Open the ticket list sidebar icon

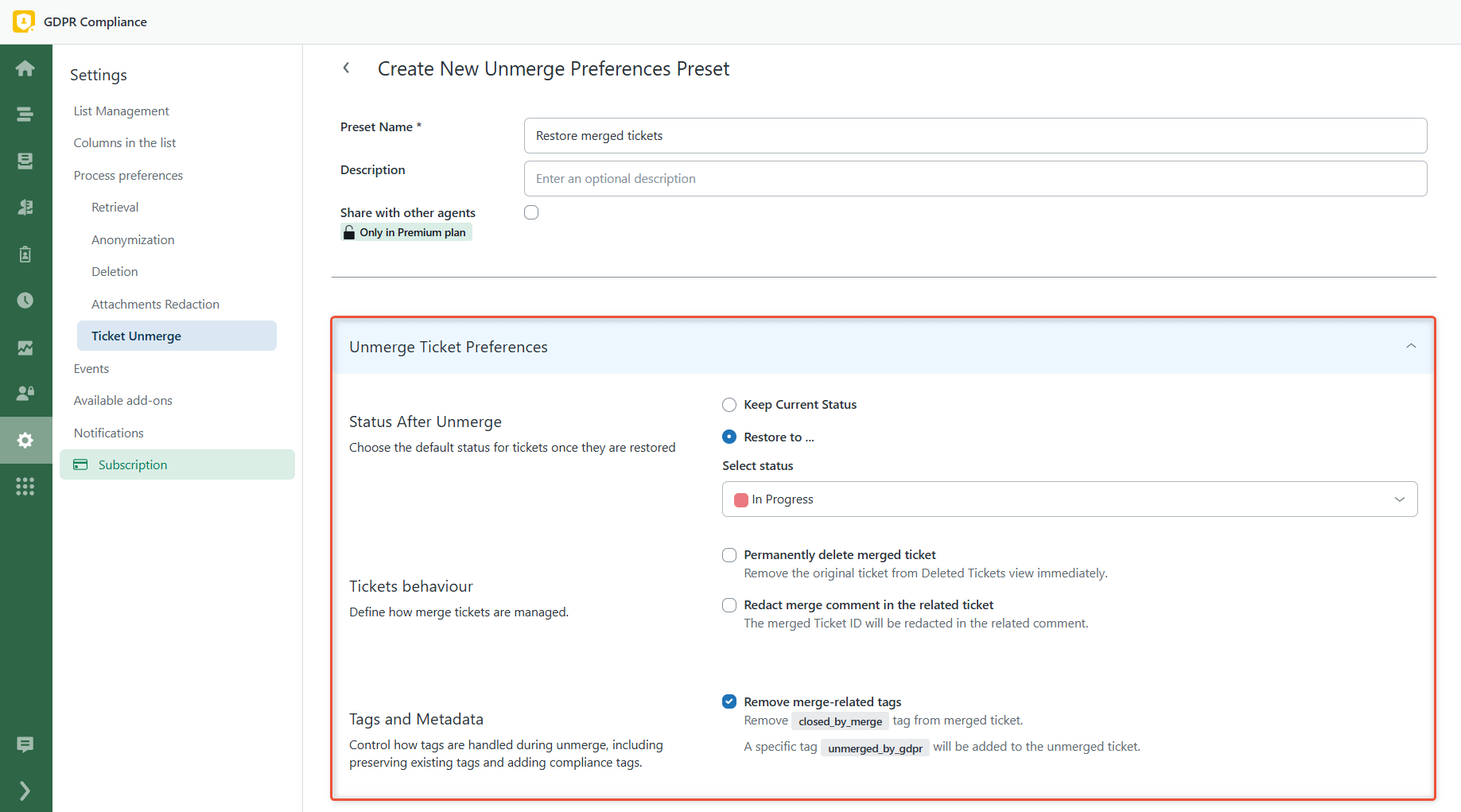pos(25,114)
